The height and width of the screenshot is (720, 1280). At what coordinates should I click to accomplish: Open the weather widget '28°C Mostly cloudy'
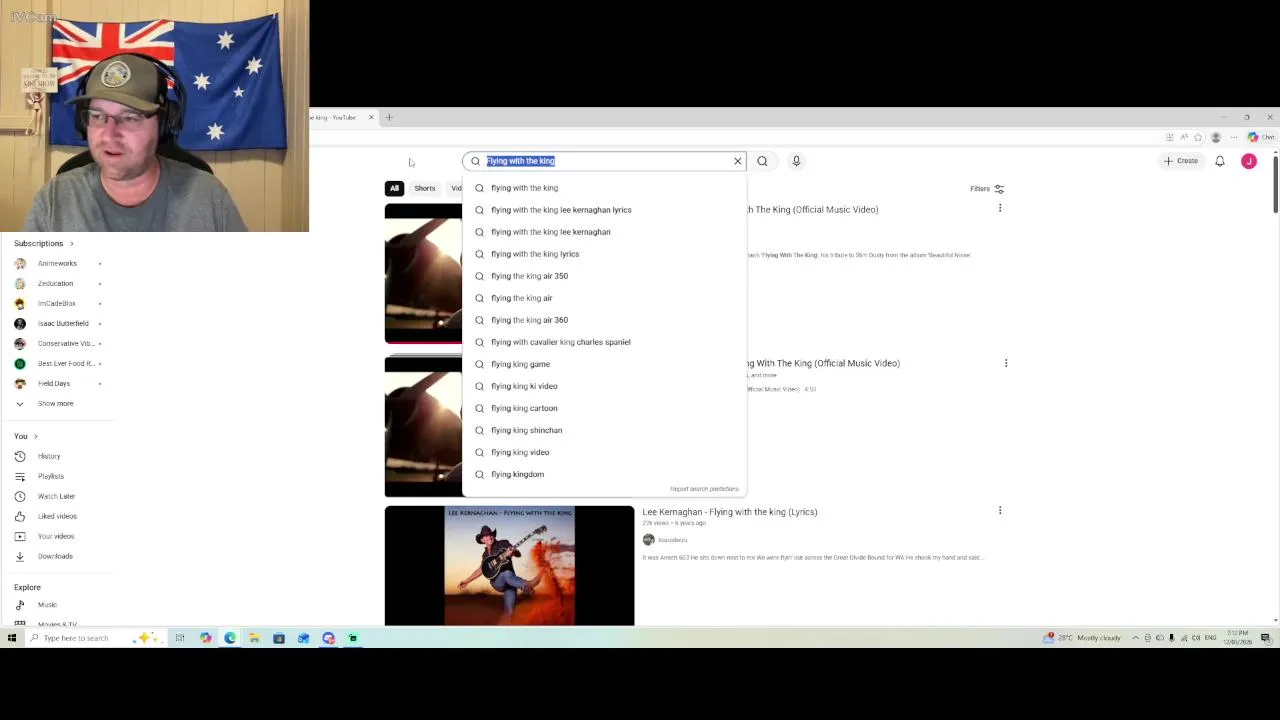click(1082, 638)
